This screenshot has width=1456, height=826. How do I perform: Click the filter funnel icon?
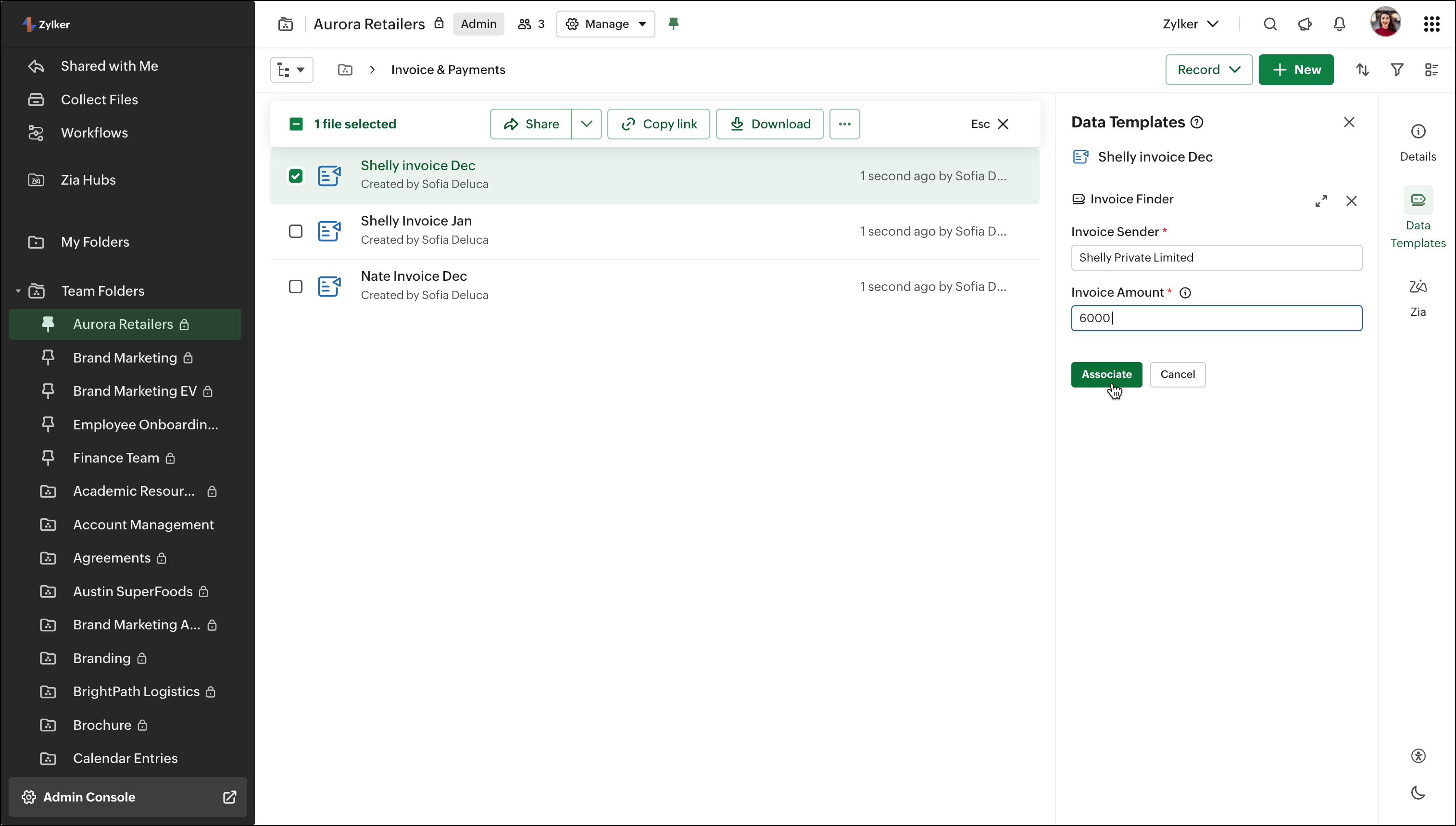(x=1396, y=70)
